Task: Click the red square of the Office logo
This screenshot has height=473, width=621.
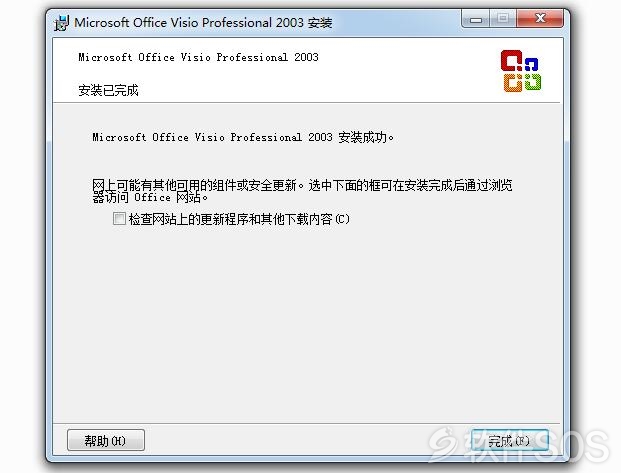Action: 511,61
